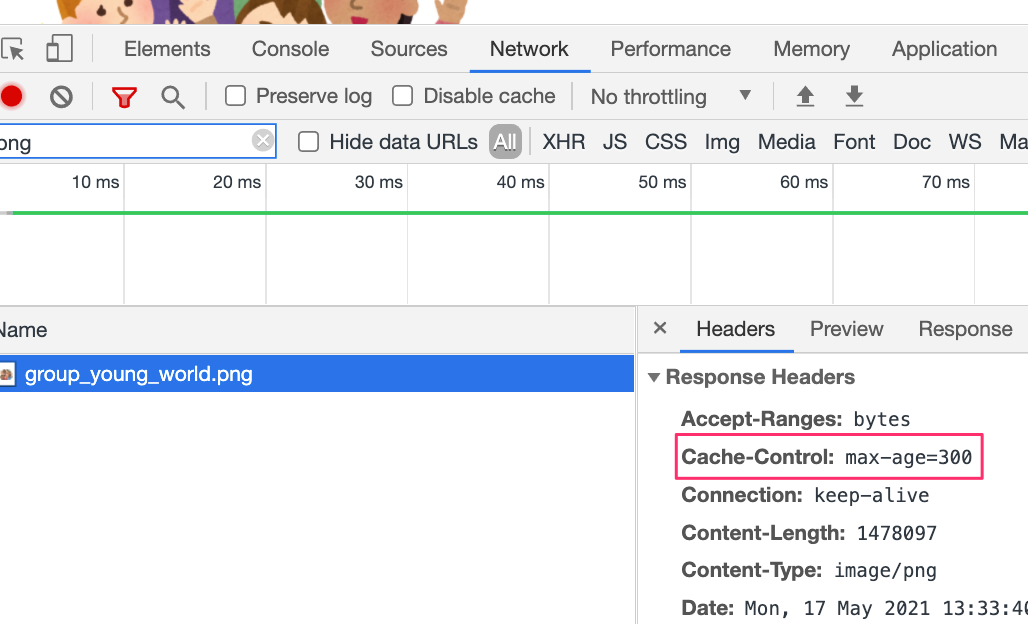The width and height of the screenshot is (1028, 624).
Task: Clear the network log with the clear icon
Action: click(x=62, y=97)
